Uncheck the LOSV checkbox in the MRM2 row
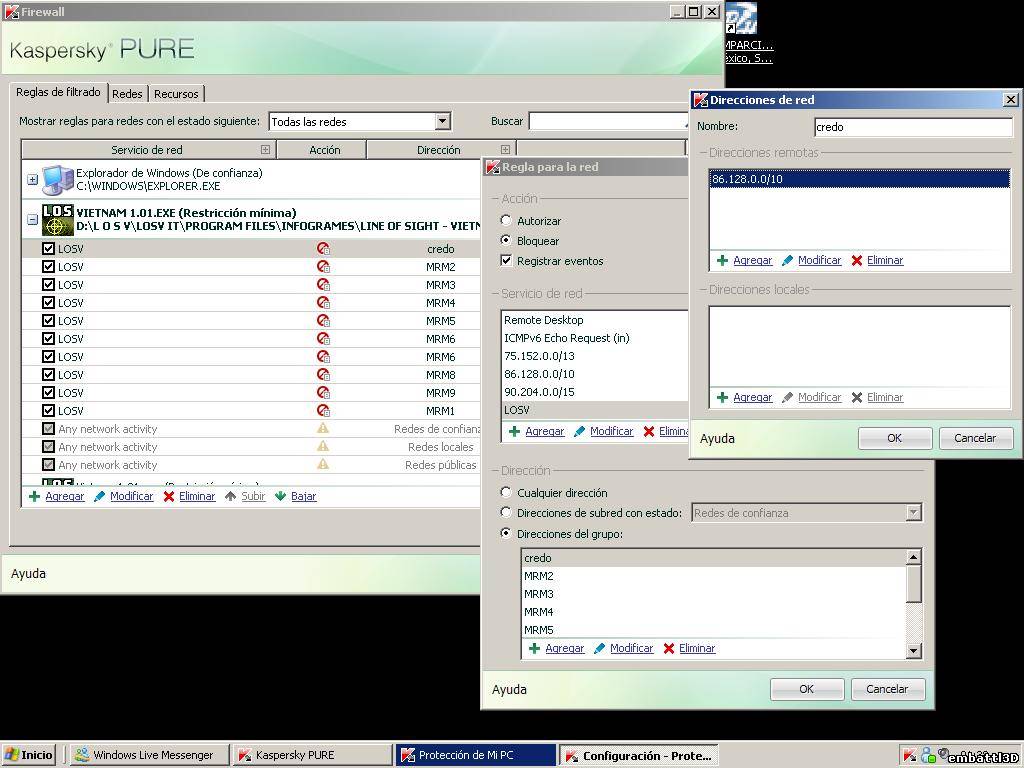Image resolution: width=1024 pixels, height=768 pixels. click(48, 266)
